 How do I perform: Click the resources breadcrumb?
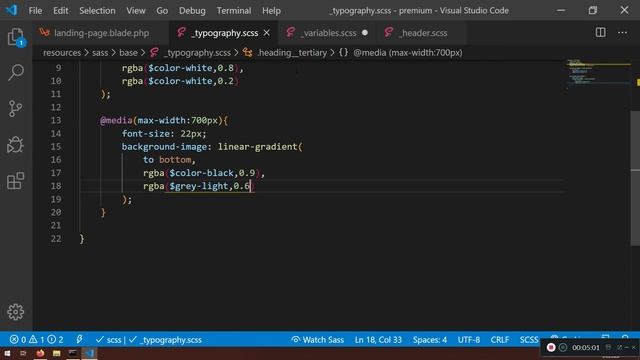pos(62,53)
